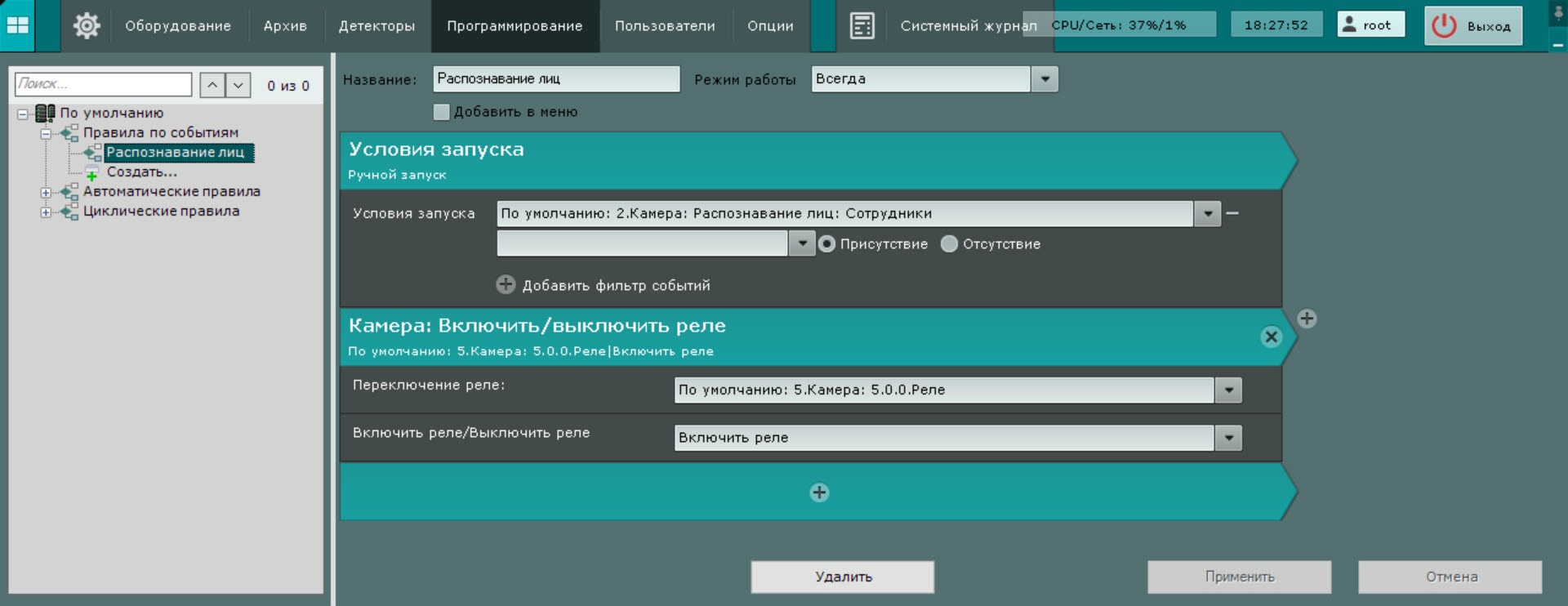This screenshot has height=606, width=1568.
Task: Open the 'Оборудование' tab
Action: [178, 26]
